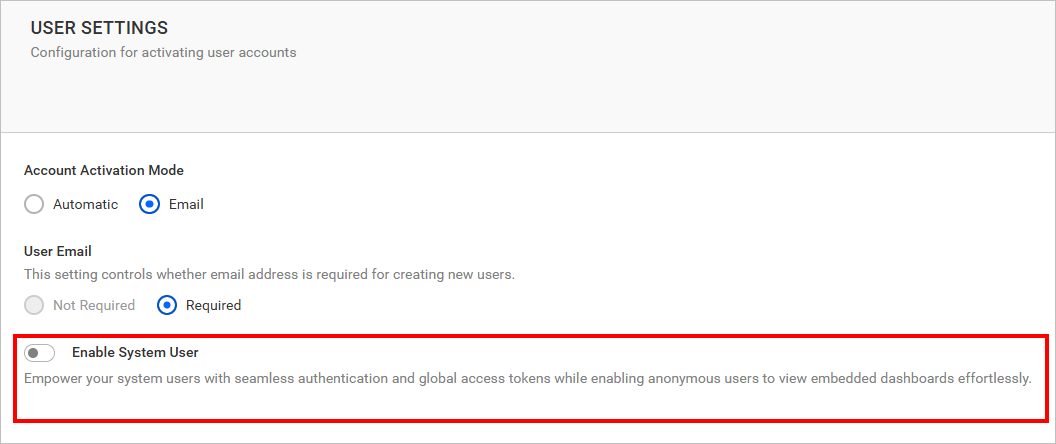Click the USER SETTINGS page heading
The image size is (1056, 444).
pos(99,28)
